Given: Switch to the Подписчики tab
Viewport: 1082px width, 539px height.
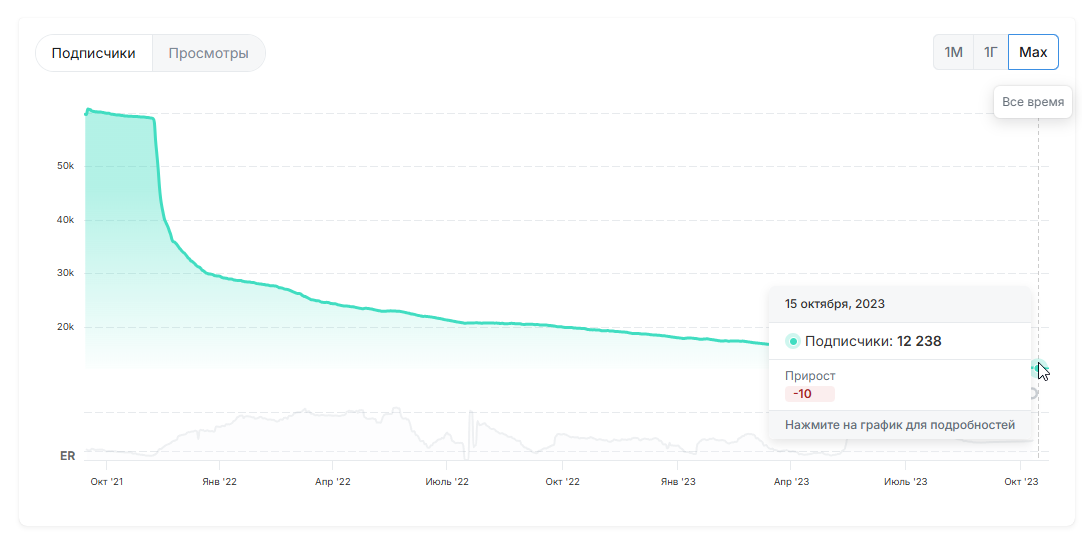Looking at the screenshot, I should [x=94, y=53].
